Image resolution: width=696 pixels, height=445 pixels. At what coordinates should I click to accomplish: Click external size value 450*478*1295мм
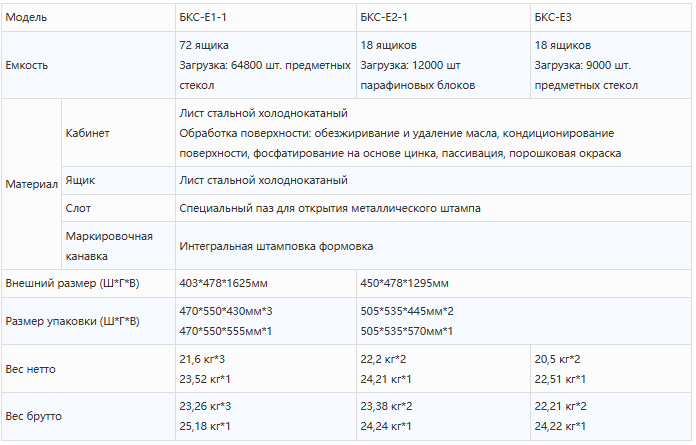click(x=405, y=283)
